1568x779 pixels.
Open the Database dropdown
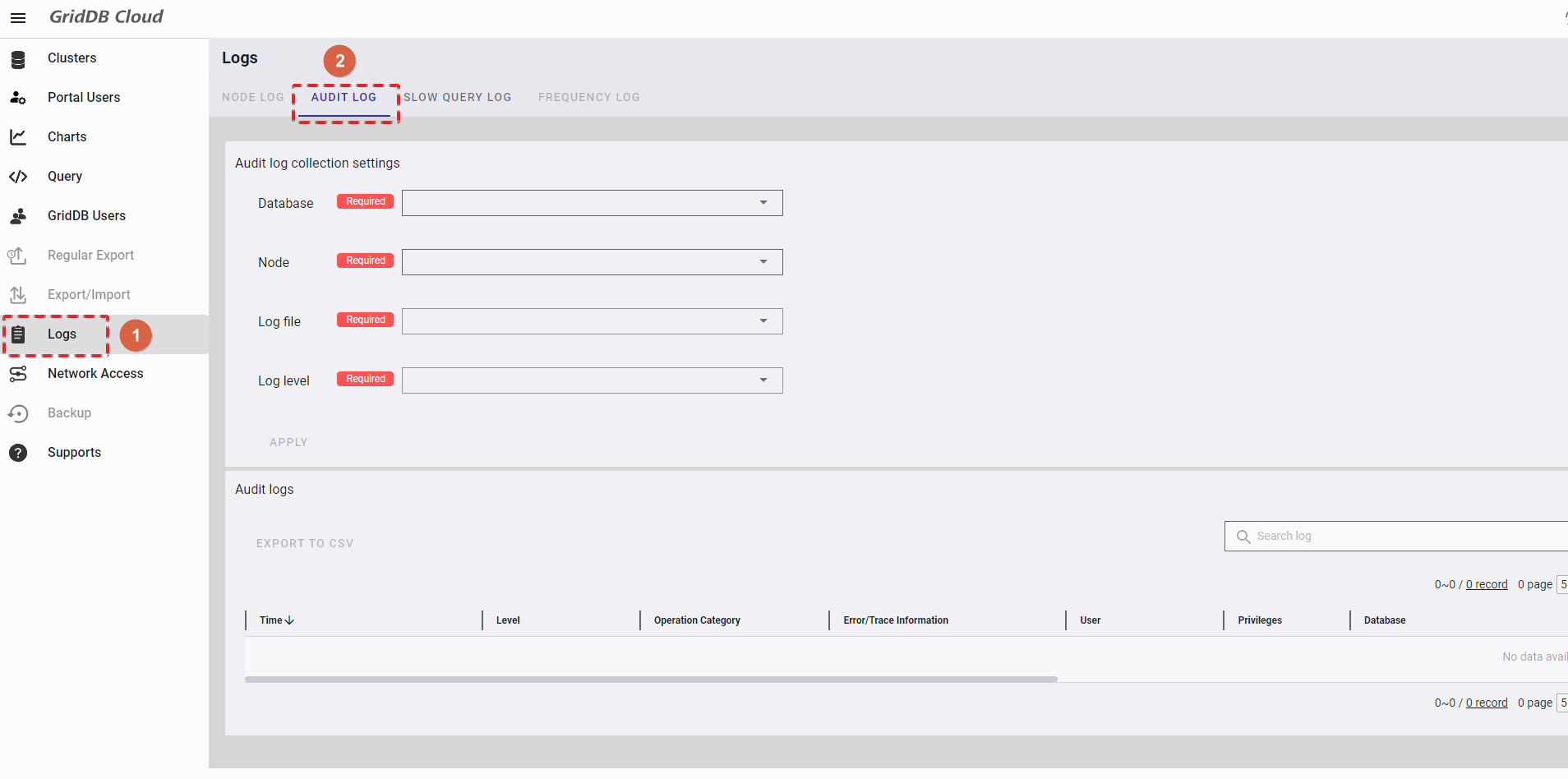[x=592, y=203]
